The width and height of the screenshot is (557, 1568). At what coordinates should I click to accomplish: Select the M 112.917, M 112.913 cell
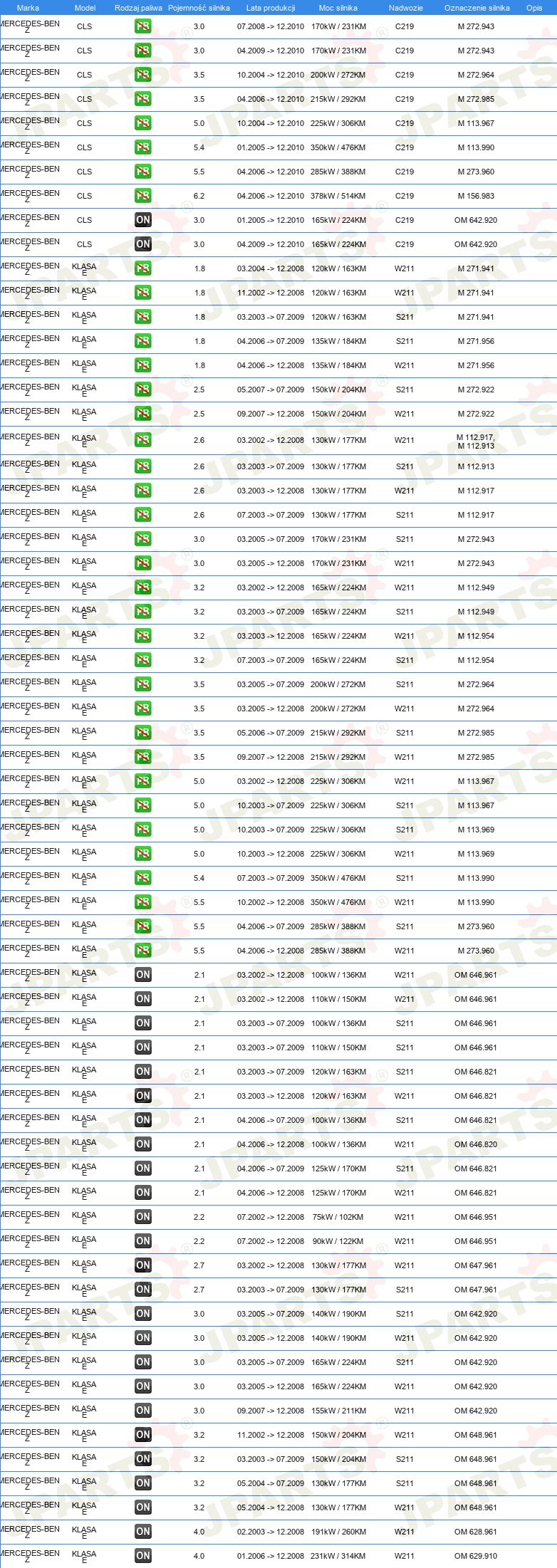pos(476,441)
